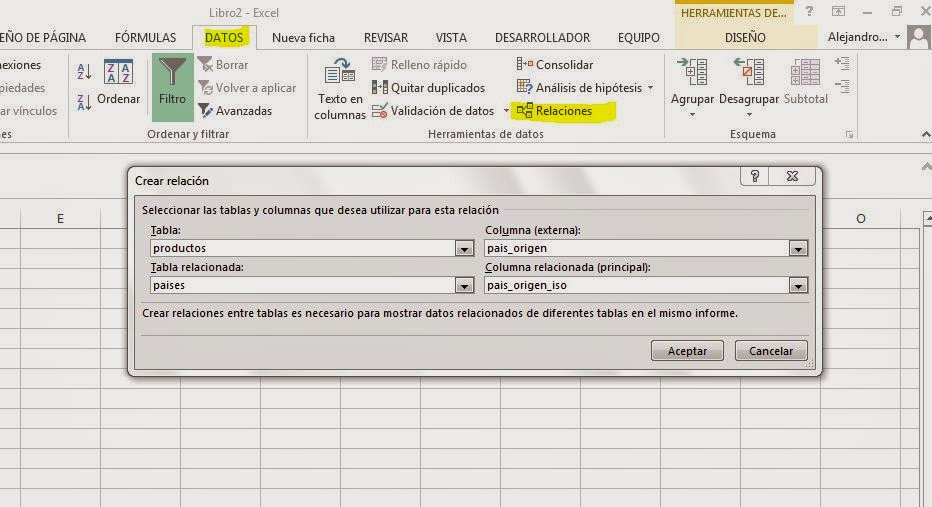Click Relleno rápido
The width and height of the screenshot is (932, 507).
(x=420, y=64)
